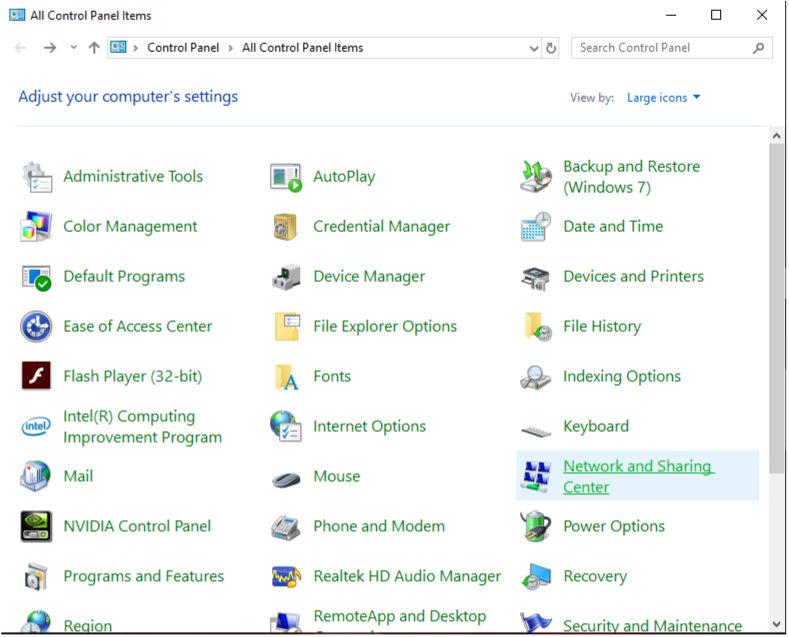789x637 pixels.
Task: Open the recent locations dropdown arrow
Action: [74, 47]
